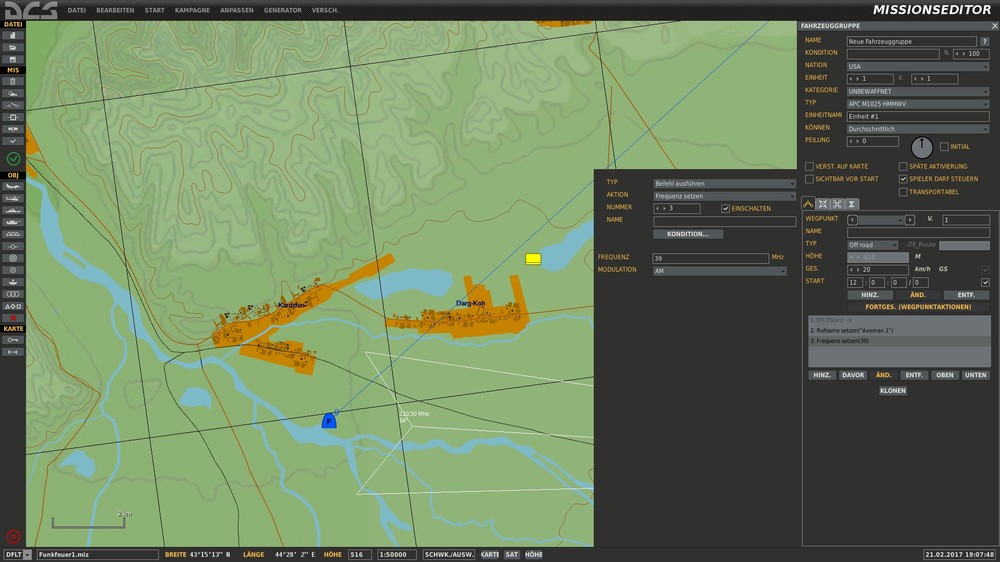The height and width of the screenshot is (562, 1000).
Task: Toggle the Einschalten checkbox
Action: coord(726,208)
